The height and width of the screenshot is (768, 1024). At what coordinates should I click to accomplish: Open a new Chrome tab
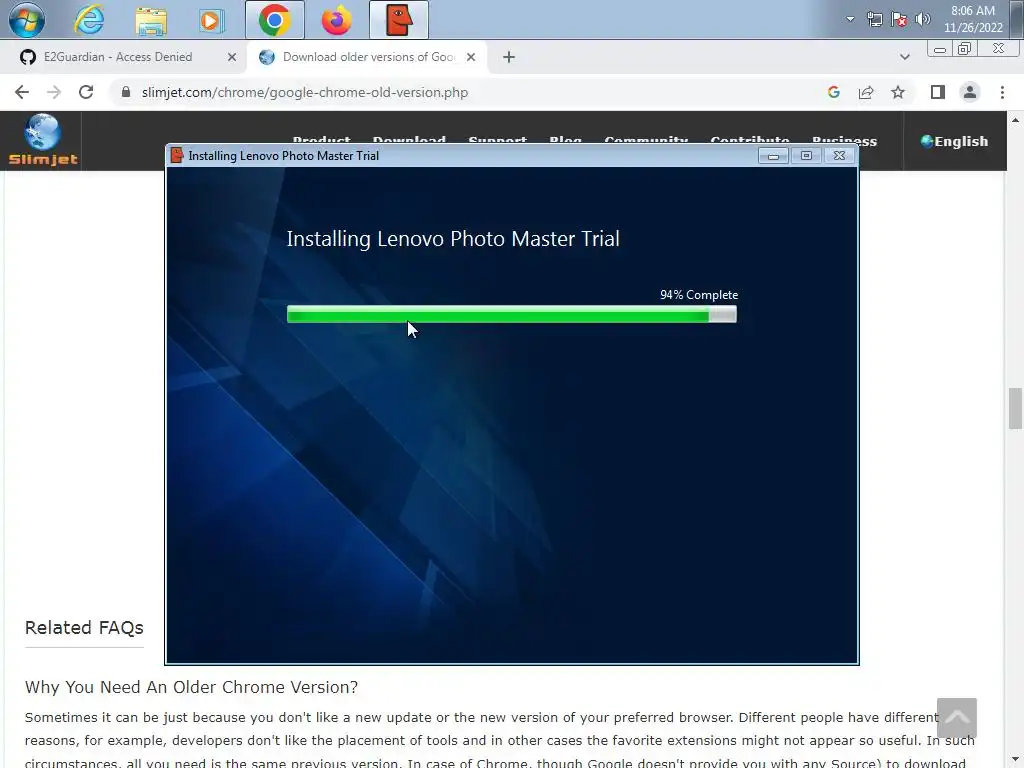[509, 57]
